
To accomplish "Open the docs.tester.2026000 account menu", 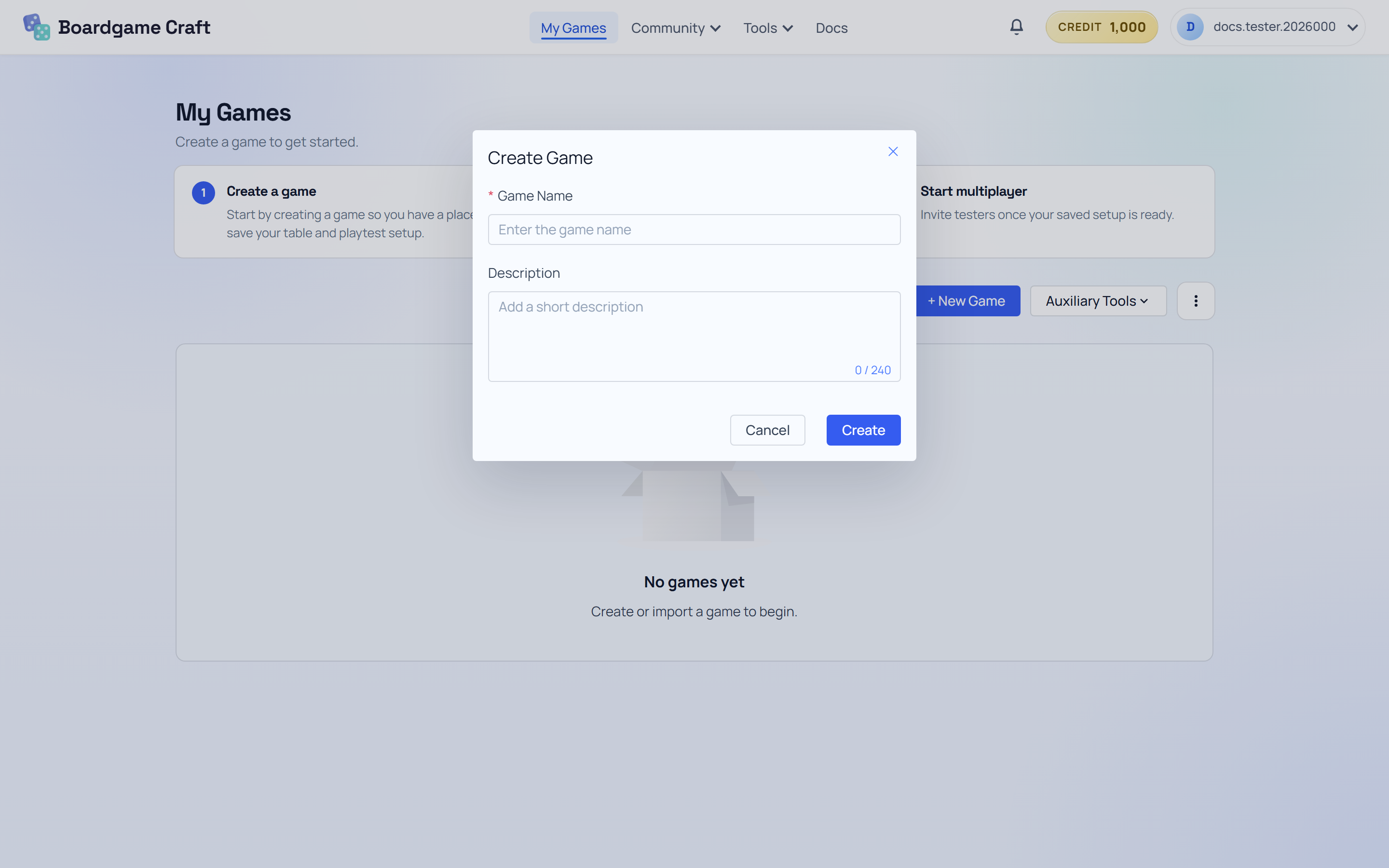I will pyautogui.click(x=1267, y=27).
